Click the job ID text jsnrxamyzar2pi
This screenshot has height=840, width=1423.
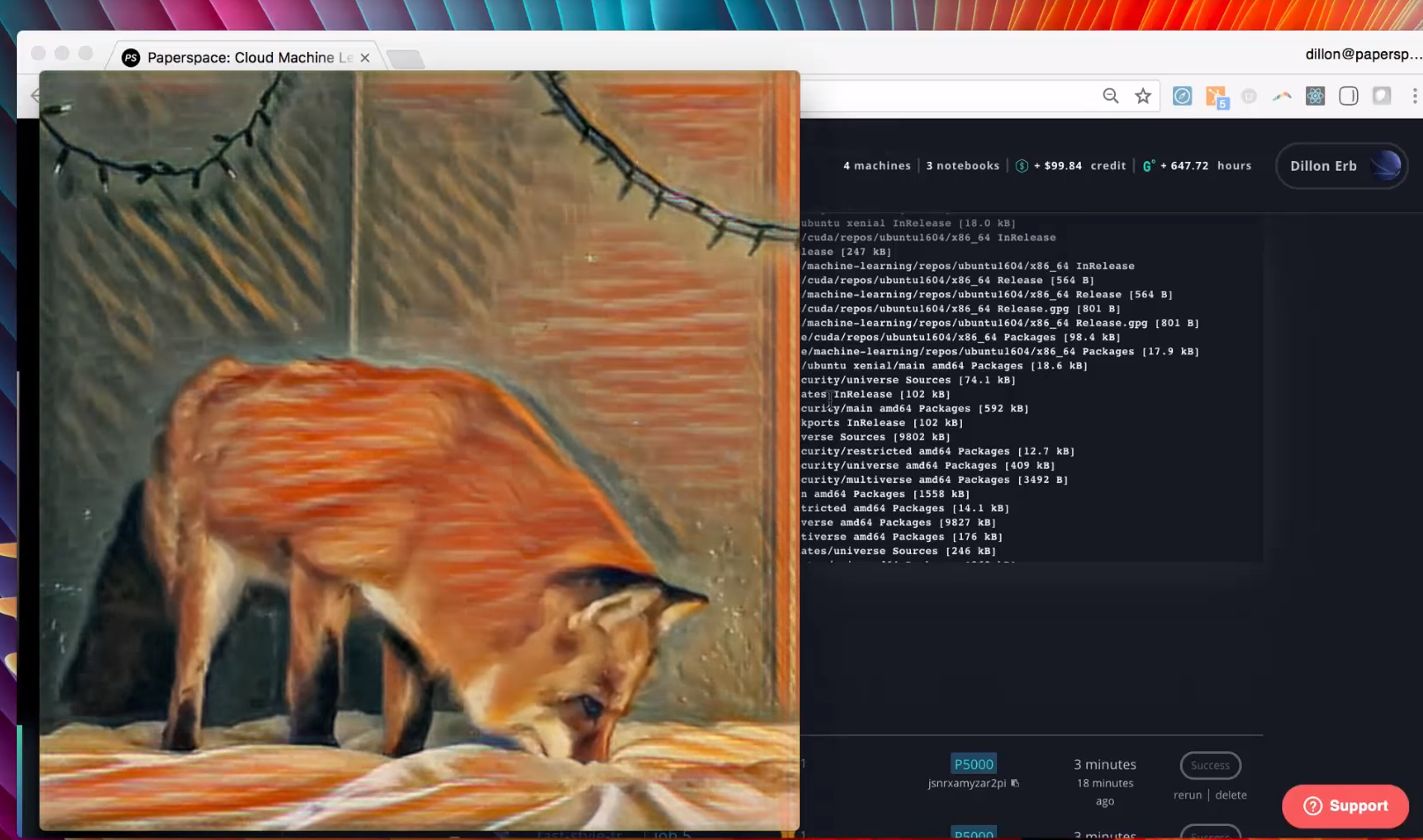coord(967,783)
